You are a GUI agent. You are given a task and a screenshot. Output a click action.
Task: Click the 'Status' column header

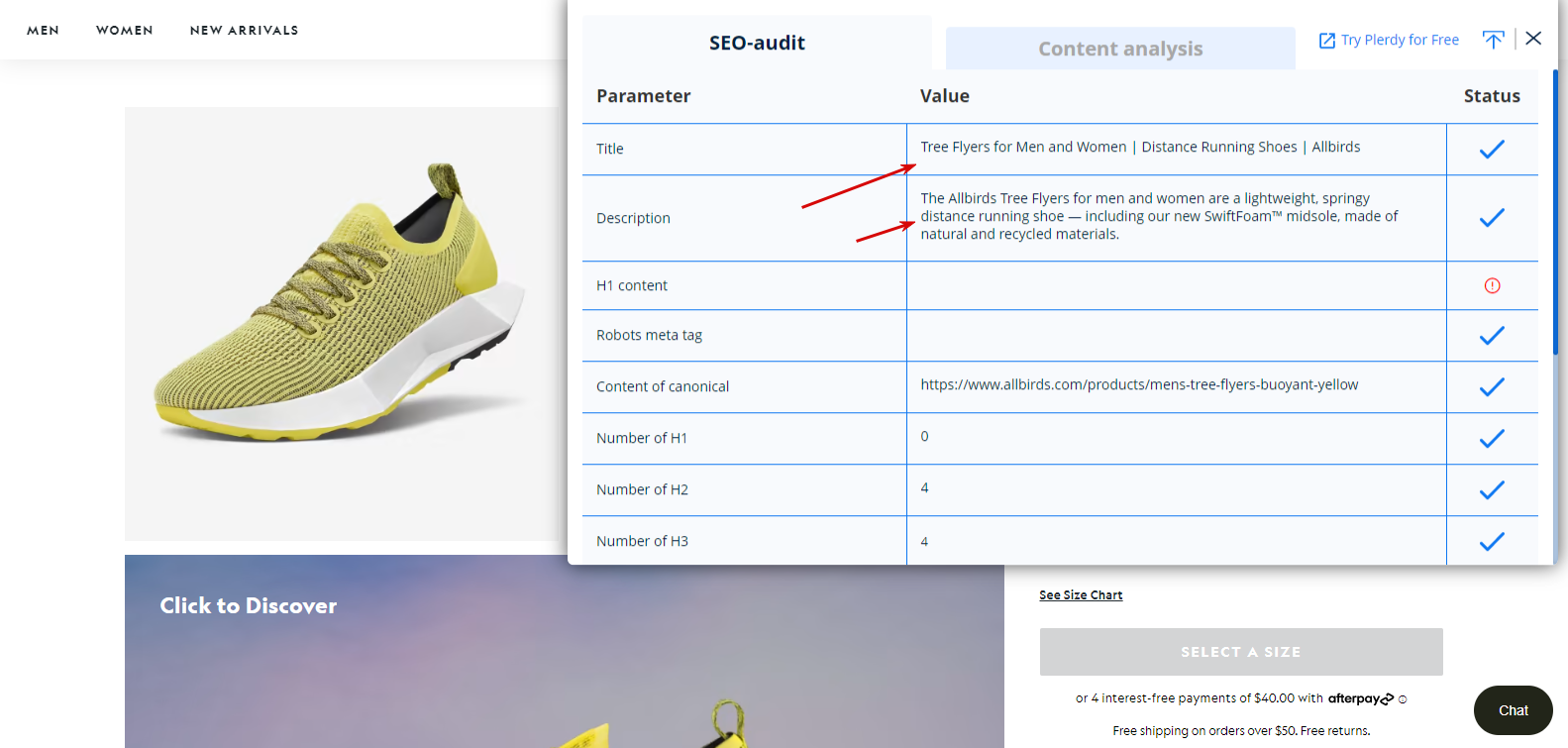click(1492, 96)
